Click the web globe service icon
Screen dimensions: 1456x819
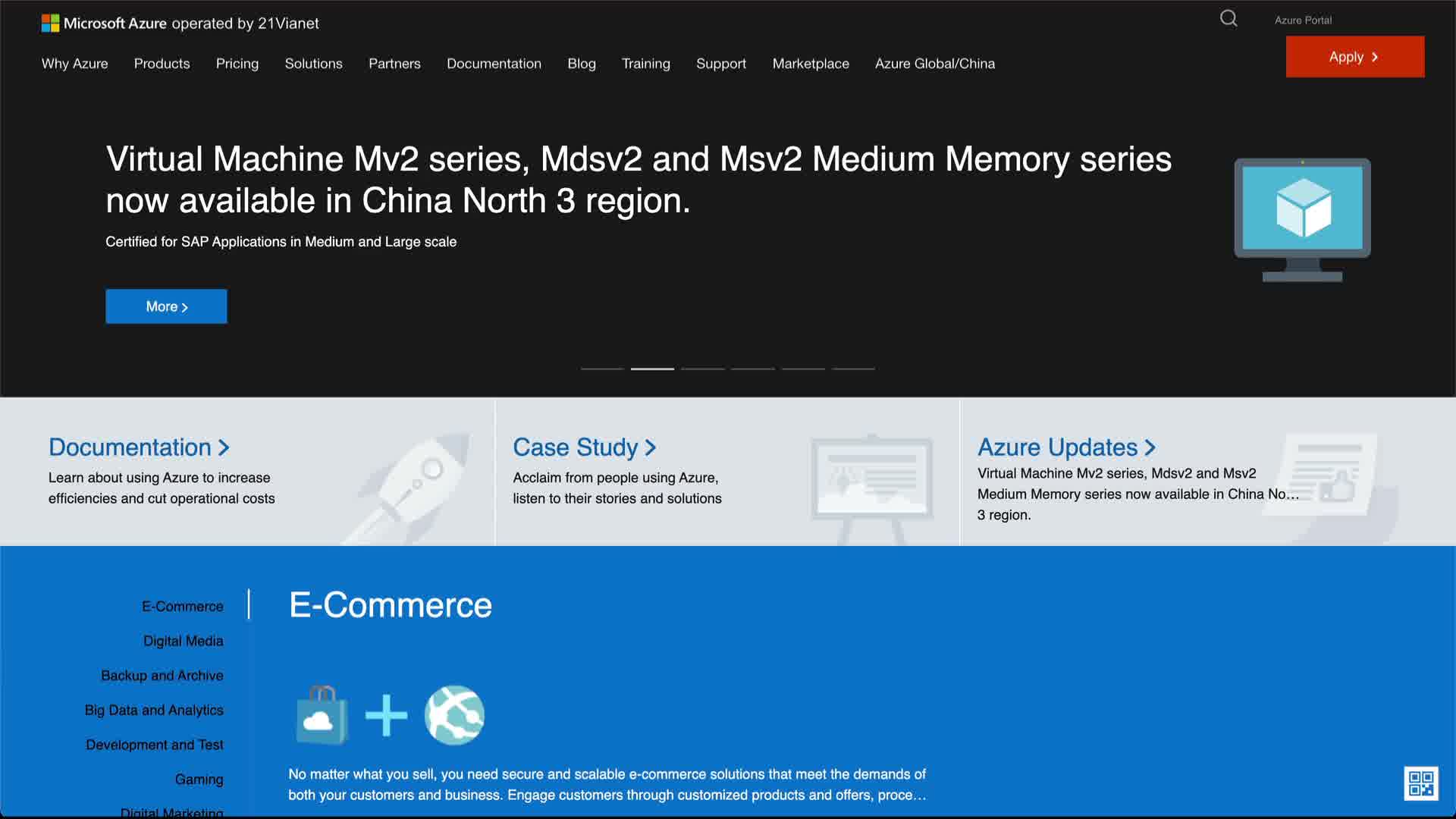click(x=454, y=715)
